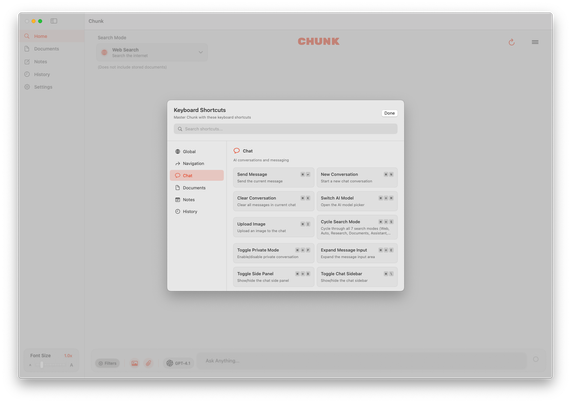Click the speech bubble icon in the Chat category row

click(178, 175)
